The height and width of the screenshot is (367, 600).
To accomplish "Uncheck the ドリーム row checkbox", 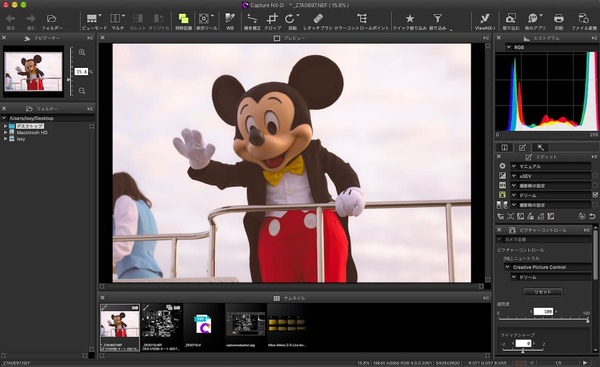I will click(x=595, y=195).
